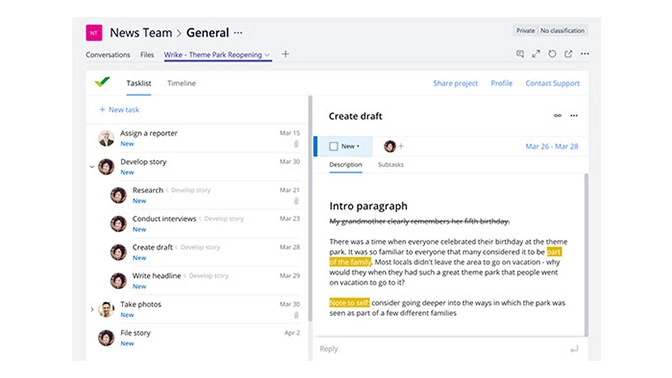Click the New task button
Viewport: 672px width, 378px height.
pyautogui.click(x=119, y=110)
